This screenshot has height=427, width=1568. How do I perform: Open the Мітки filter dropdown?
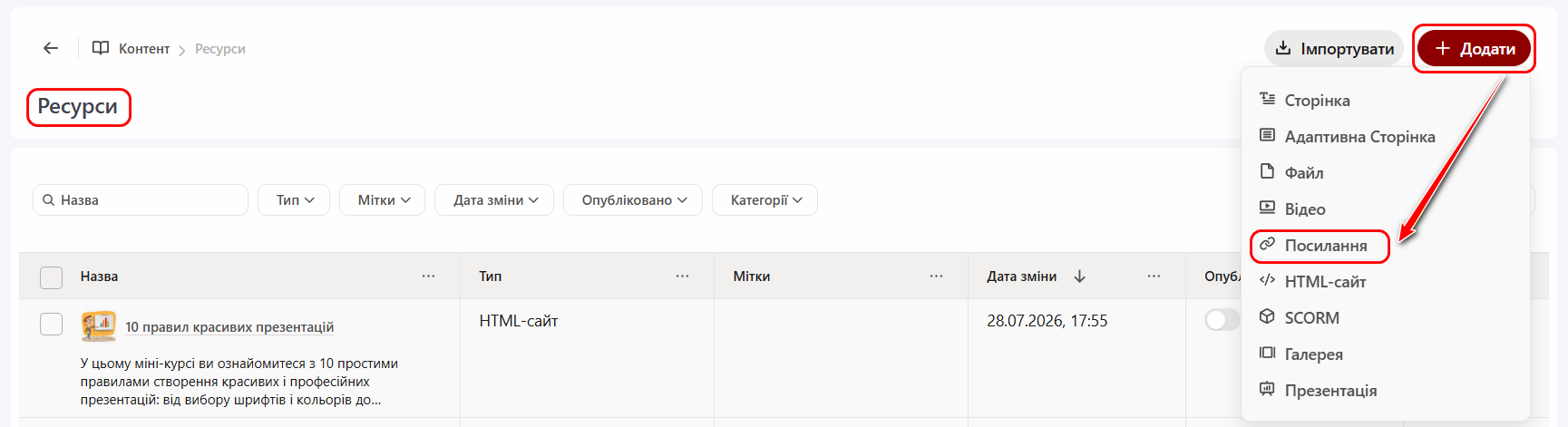(x=384, y=199)
